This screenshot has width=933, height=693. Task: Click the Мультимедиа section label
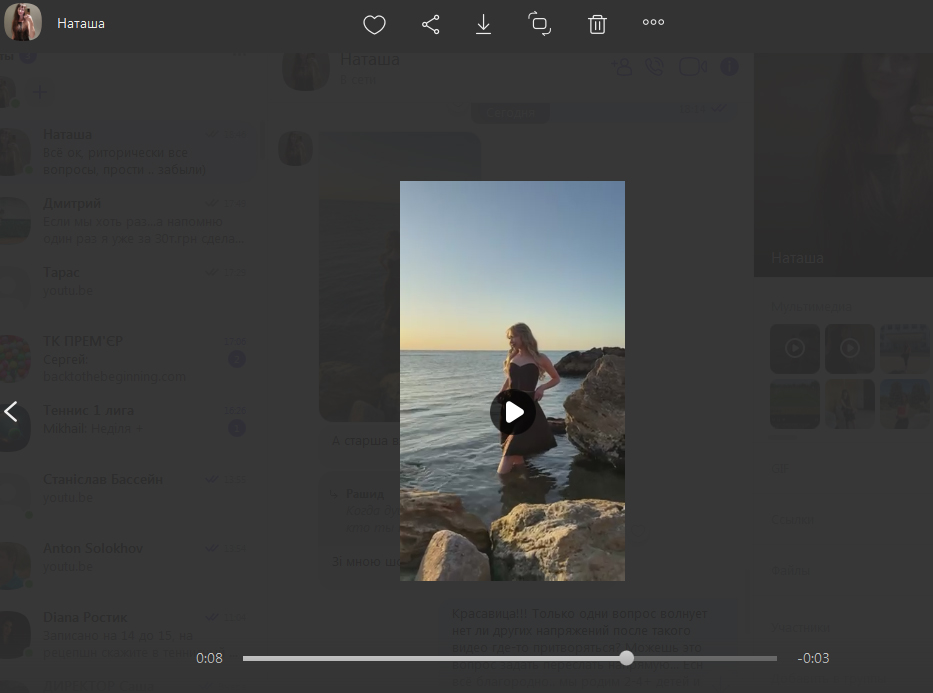(811, 307)
